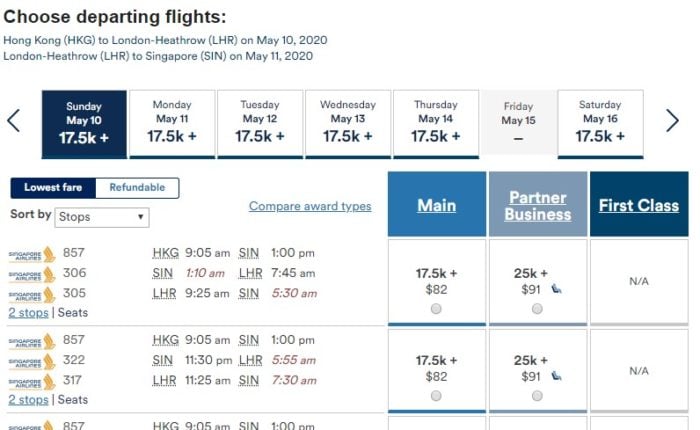Click Singapore Airlines logo beside flight 322
Image resolution: width=700 pixels, height=430 pixels.
[32, 361]
